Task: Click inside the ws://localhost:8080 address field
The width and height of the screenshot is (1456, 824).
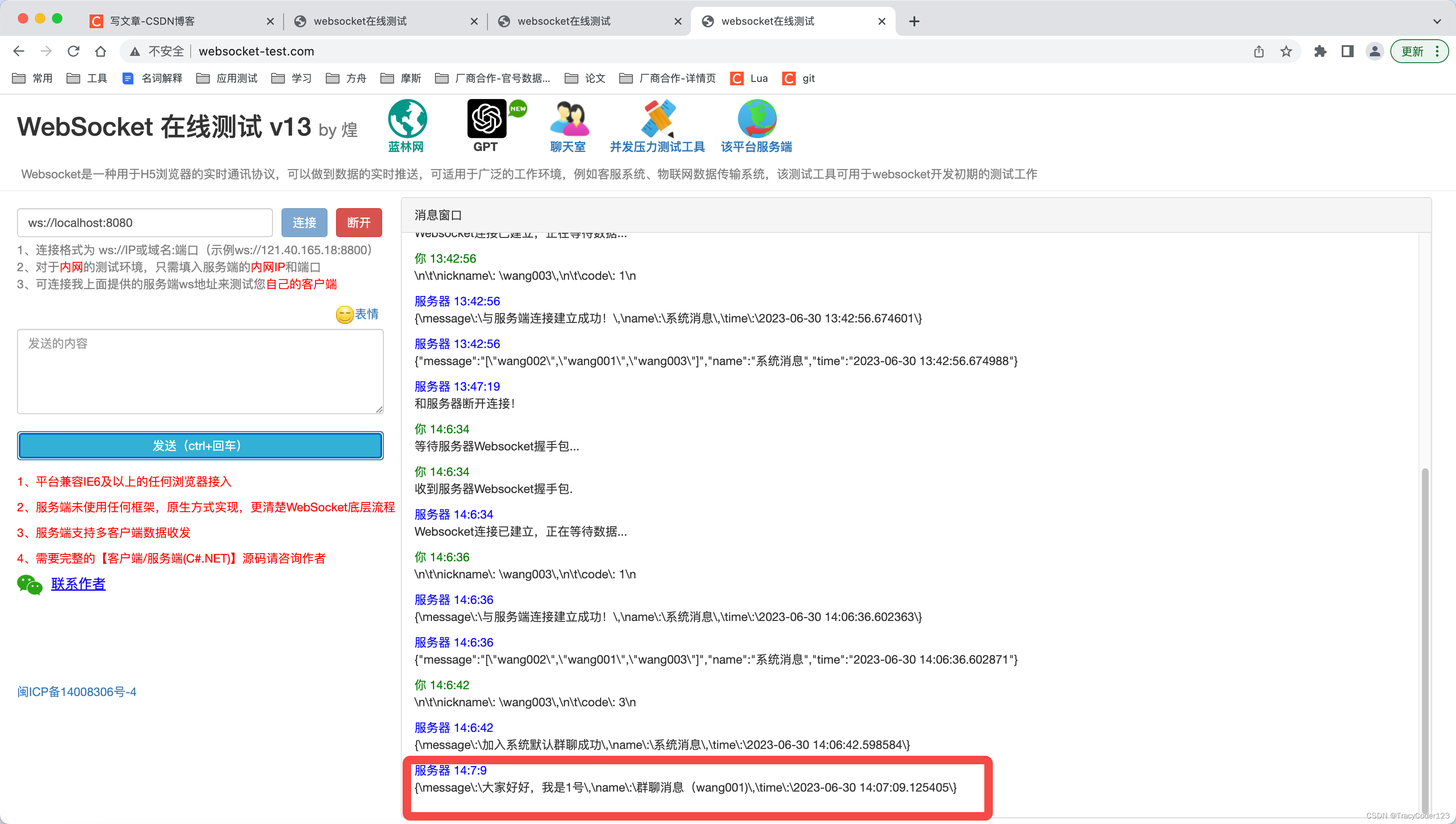Action: click(144, 222)
